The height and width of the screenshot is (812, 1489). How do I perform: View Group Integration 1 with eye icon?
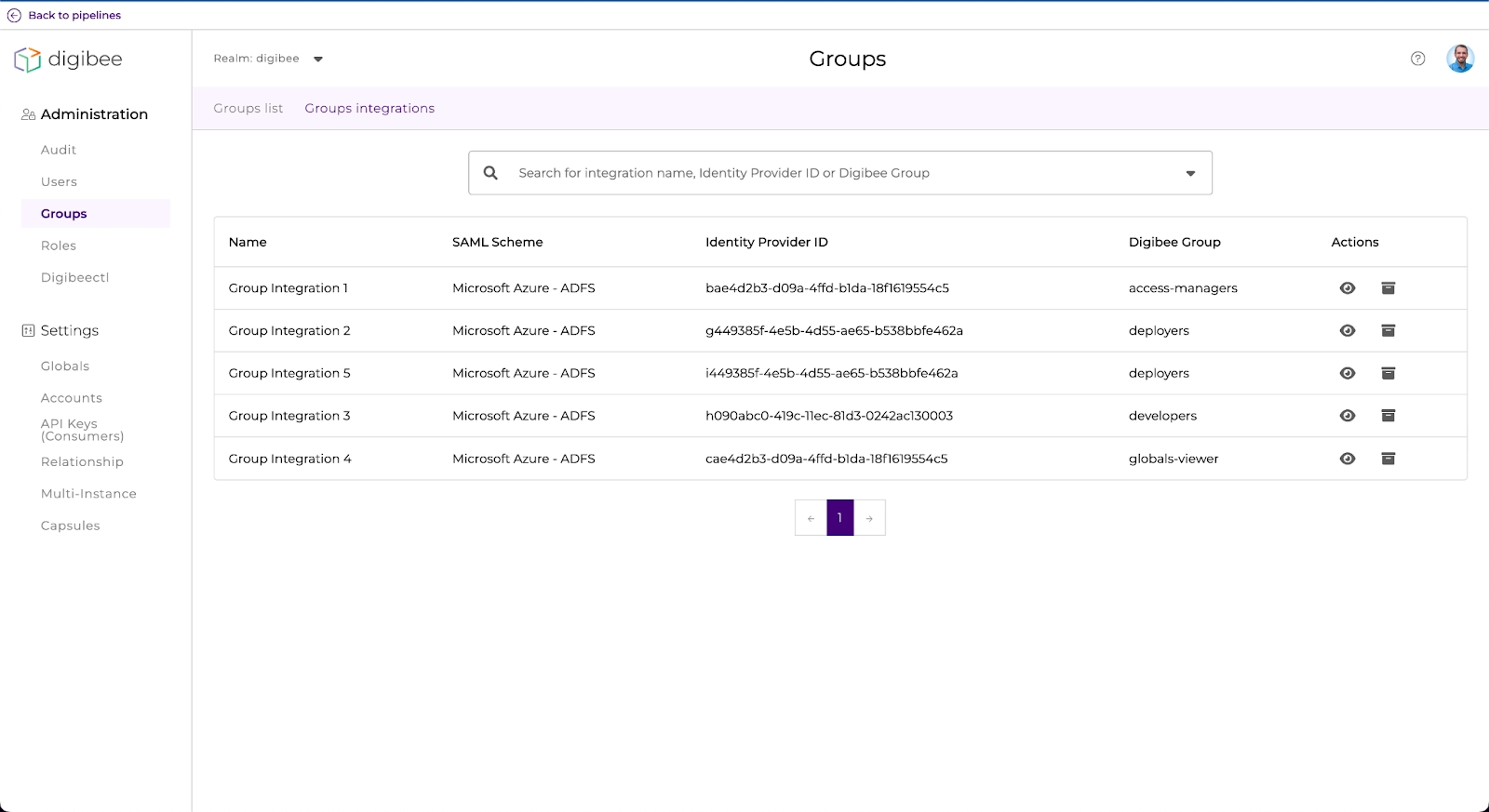pos(1347,288)
